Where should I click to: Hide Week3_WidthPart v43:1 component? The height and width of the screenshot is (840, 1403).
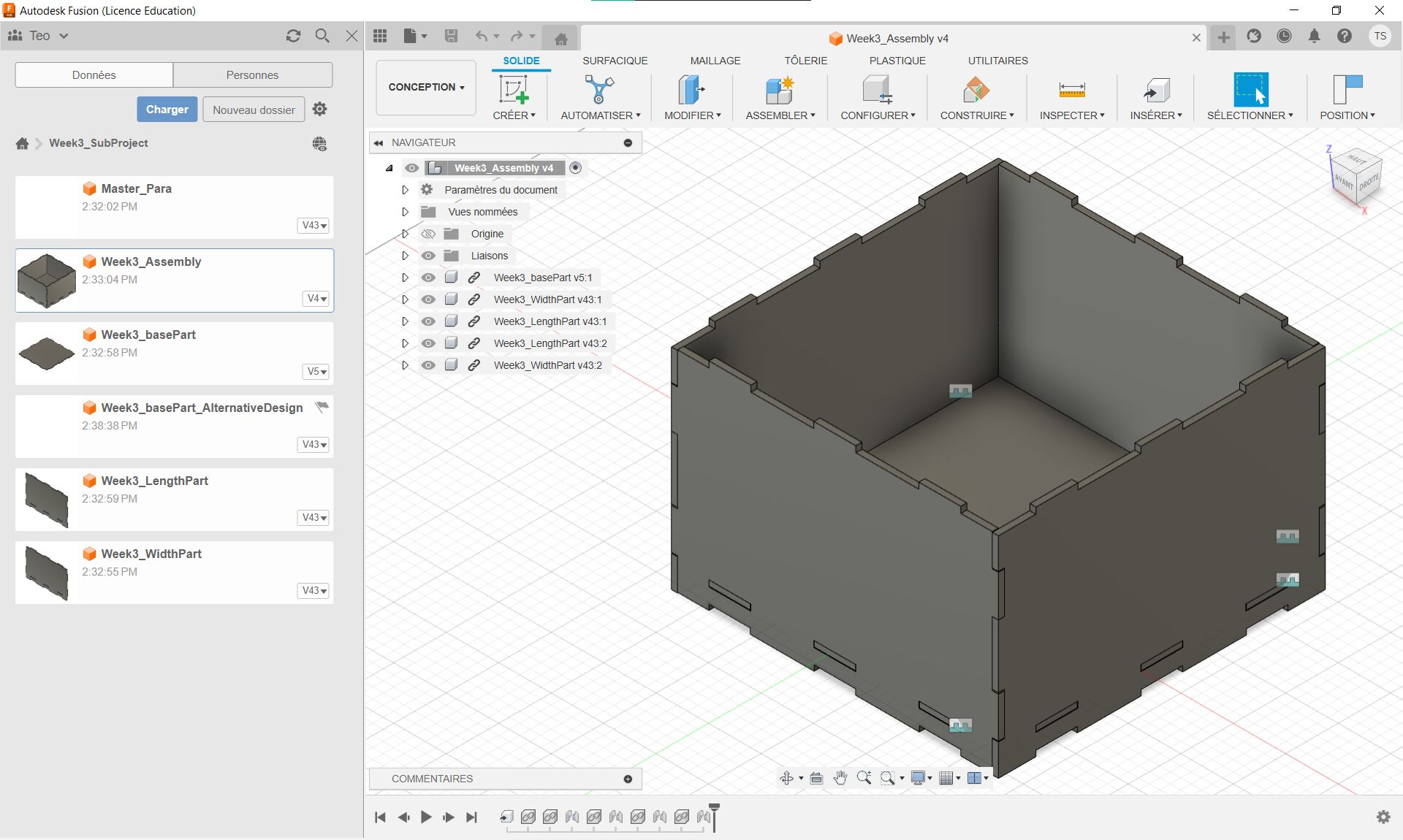pyautogui.click(x=428, y=299)
